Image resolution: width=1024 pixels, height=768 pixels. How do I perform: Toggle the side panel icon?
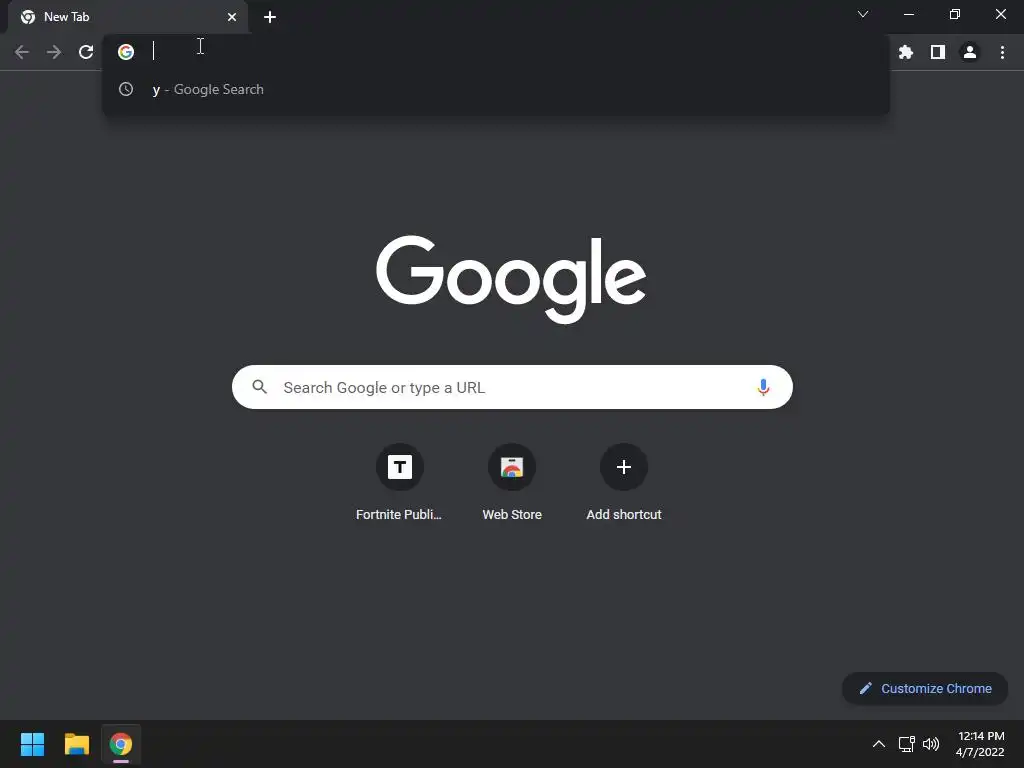point(938,52)
